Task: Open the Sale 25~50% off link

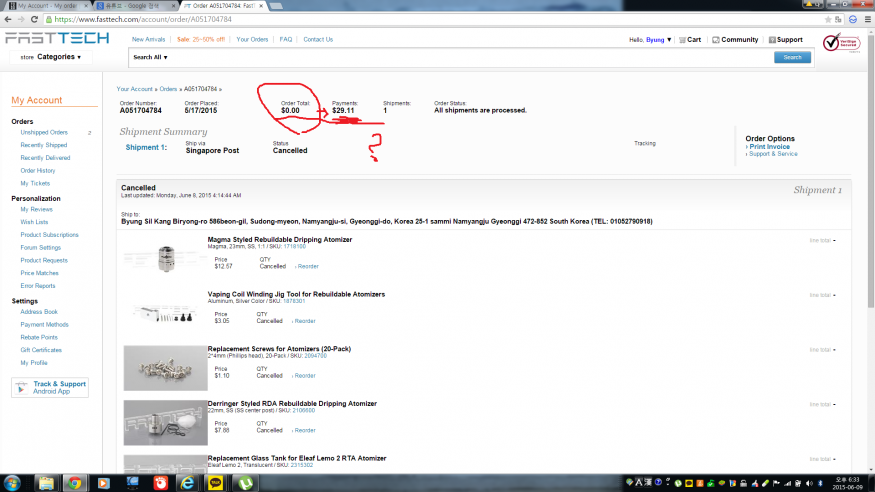Action: click(x=201, y=40)
